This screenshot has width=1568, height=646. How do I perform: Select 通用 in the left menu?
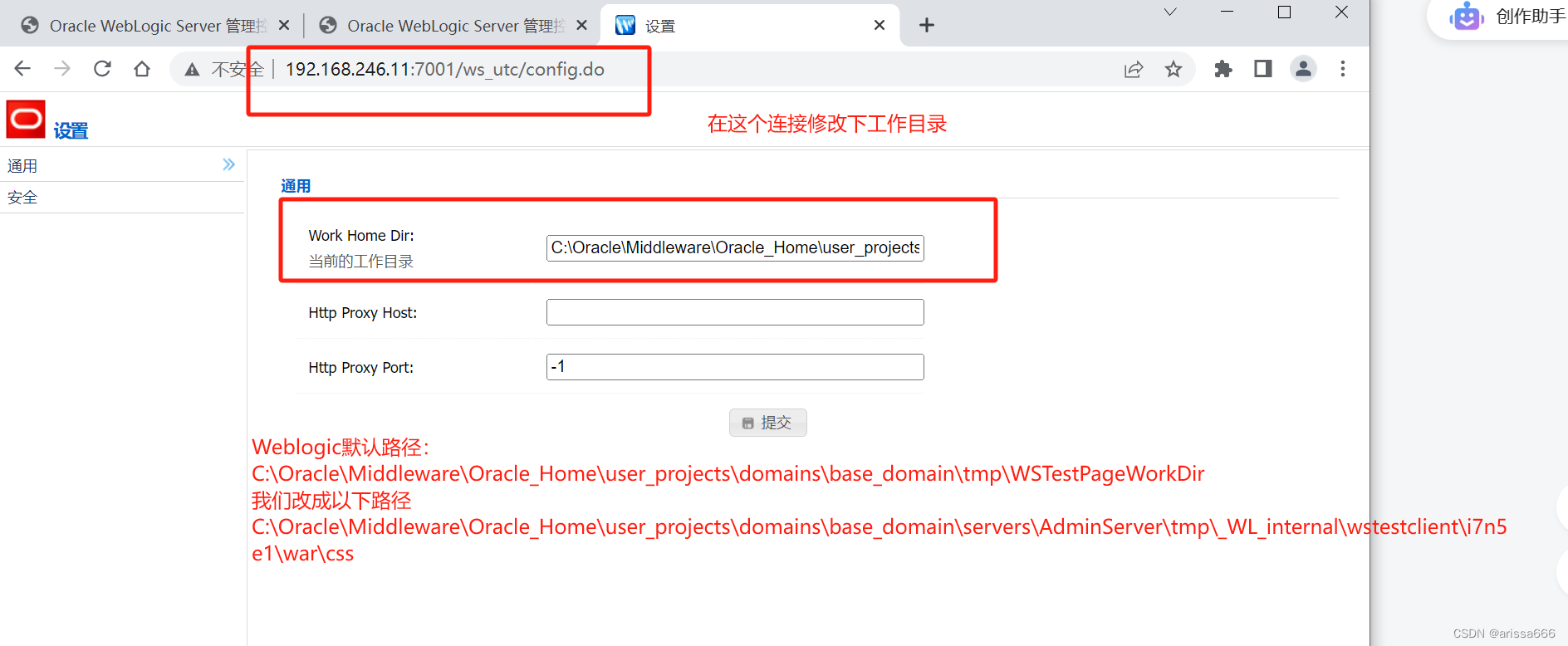click(122, 166)
